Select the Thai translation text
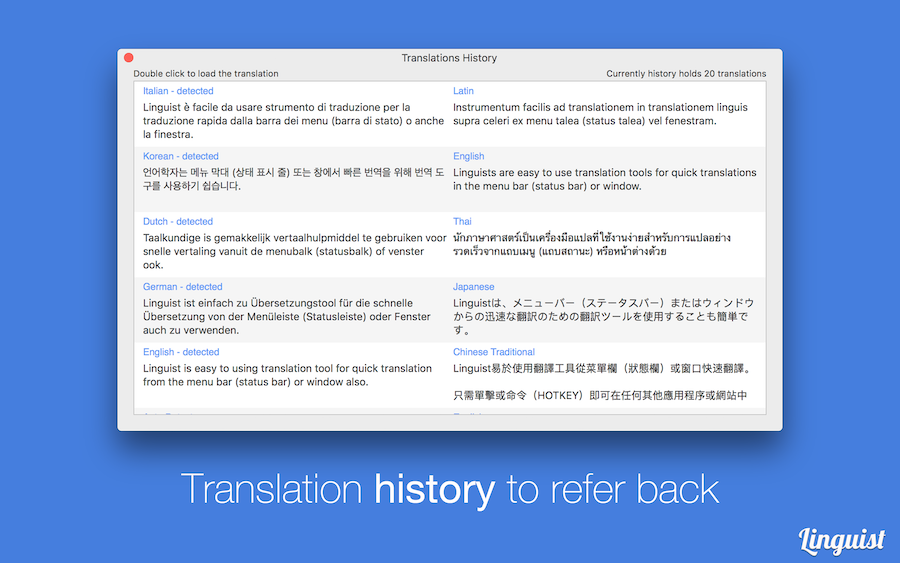This screenshot has height=563, width=900. click(592, 244)
